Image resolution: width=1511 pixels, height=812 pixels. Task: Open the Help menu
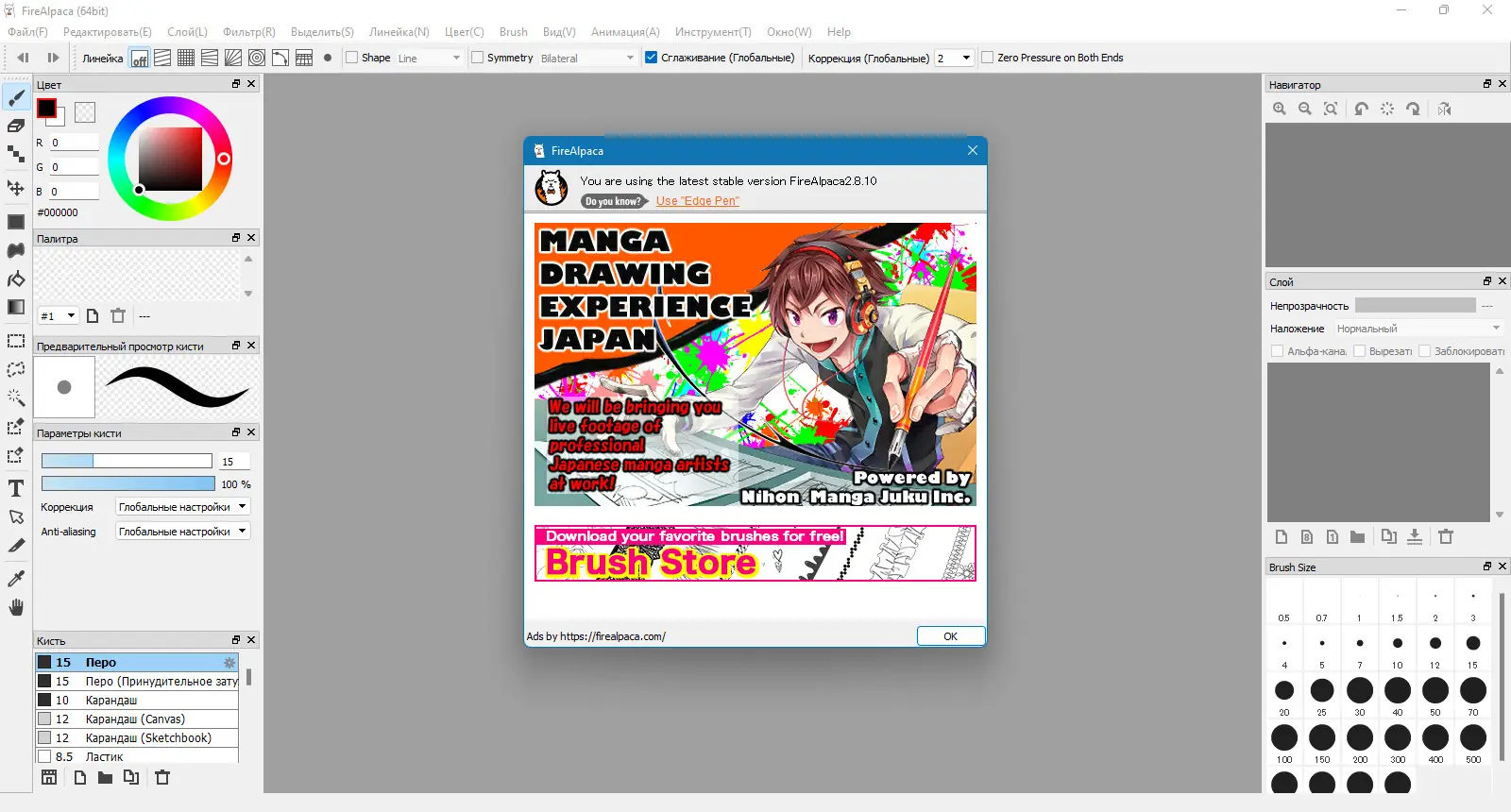(x=839, y=32)
